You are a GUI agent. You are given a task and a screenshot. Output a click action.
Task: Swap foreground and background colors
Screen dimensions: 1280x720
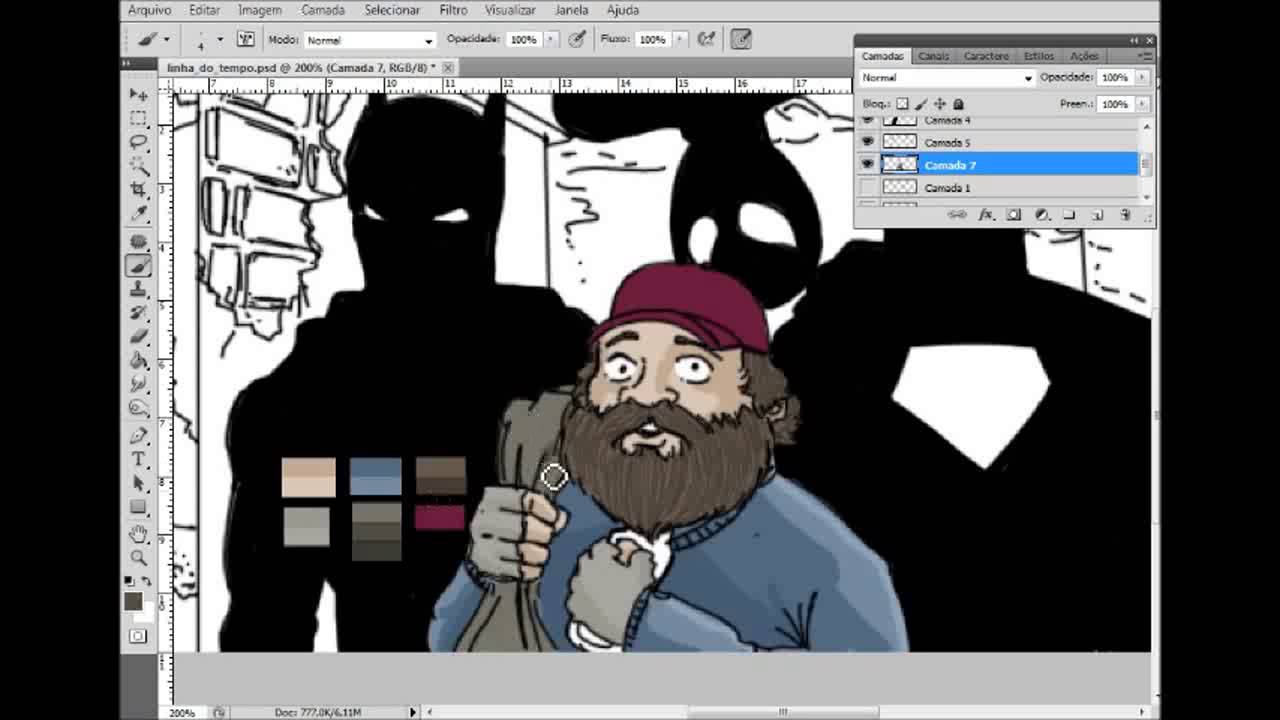coord(146,581)
